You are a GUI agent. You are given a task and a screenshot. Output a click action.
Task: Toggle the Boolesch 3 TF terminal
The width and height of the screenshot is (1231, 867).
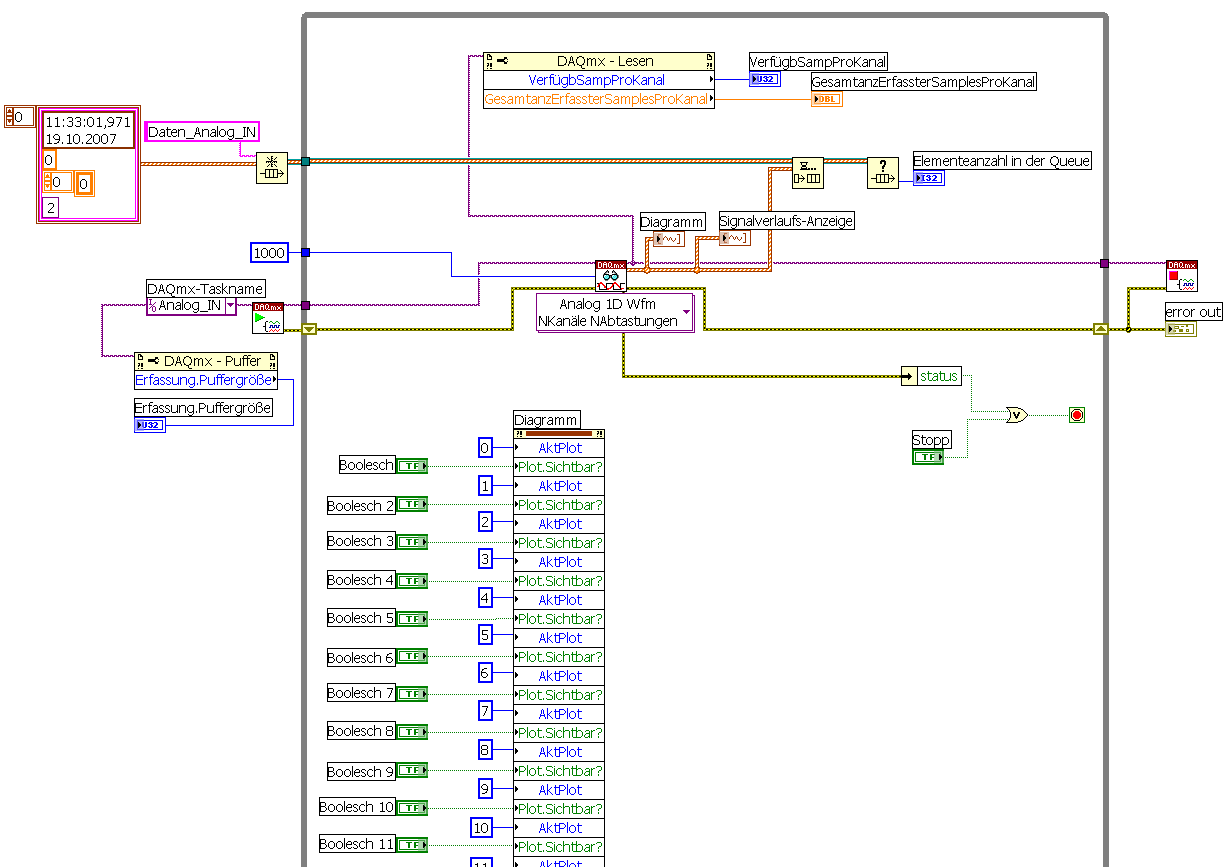(x=412, y=542)
